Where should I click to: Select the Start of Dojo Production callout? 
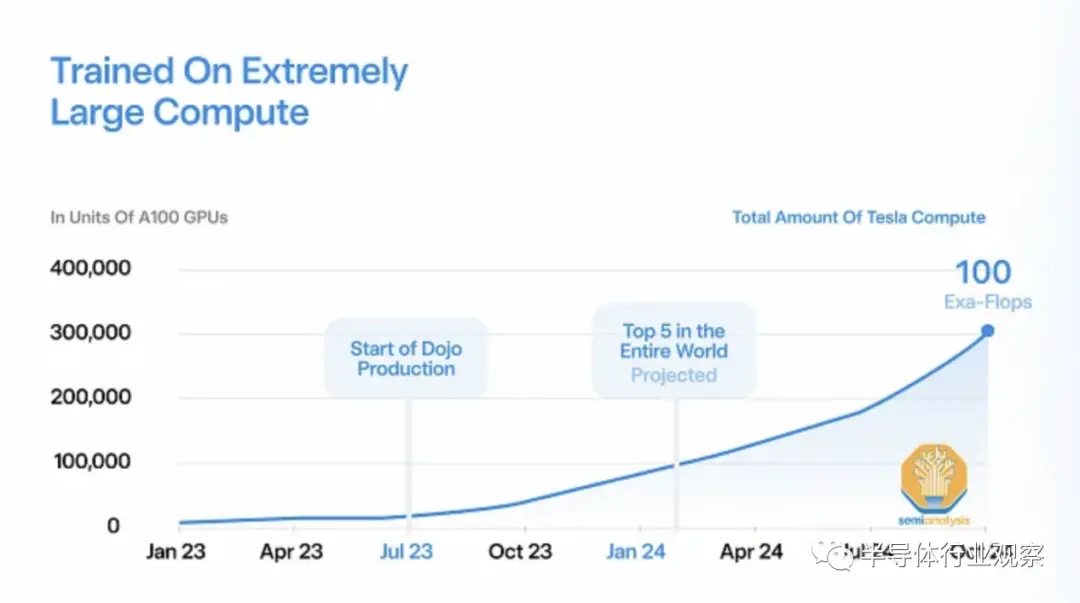[406, 358]
